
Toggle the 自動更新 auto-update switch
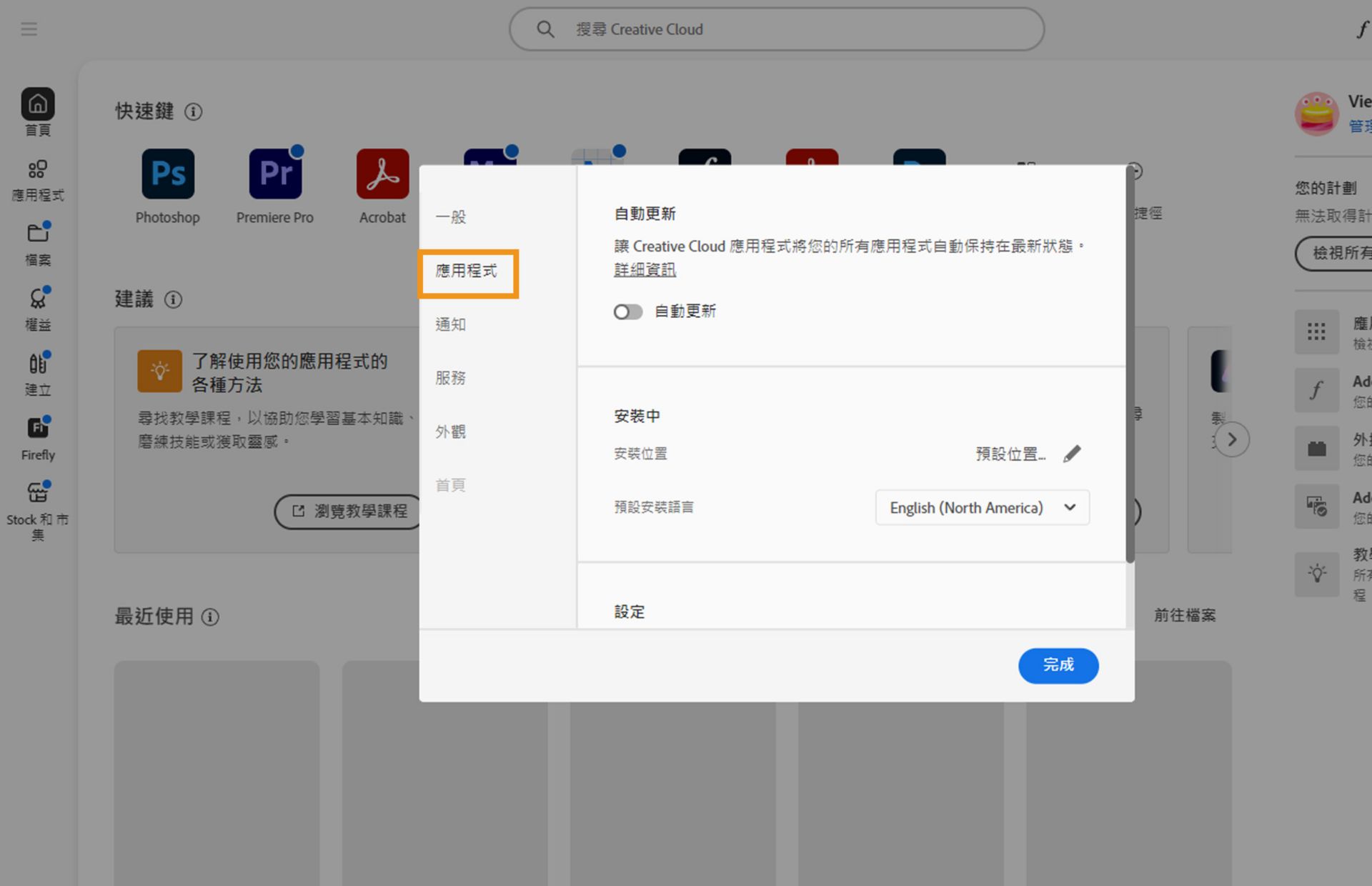point(628,312)
